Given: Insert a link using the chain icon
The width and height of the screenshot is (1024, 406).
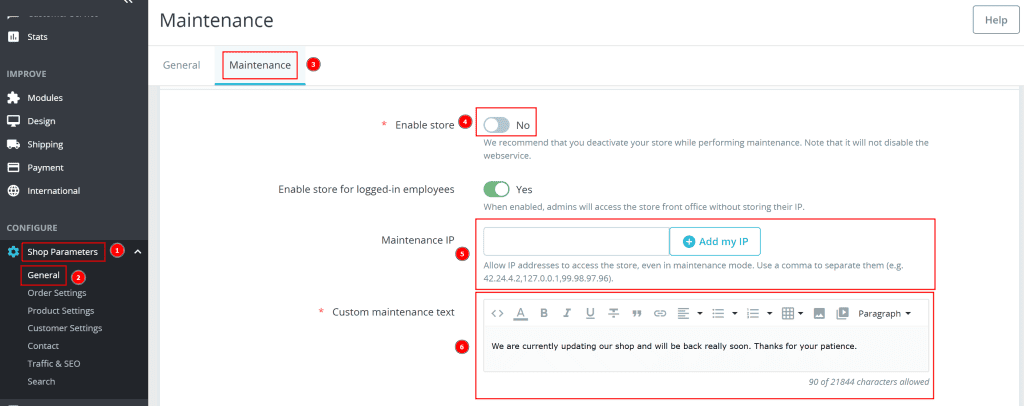Looking at the screenshot, I should (x=660, y=313).
